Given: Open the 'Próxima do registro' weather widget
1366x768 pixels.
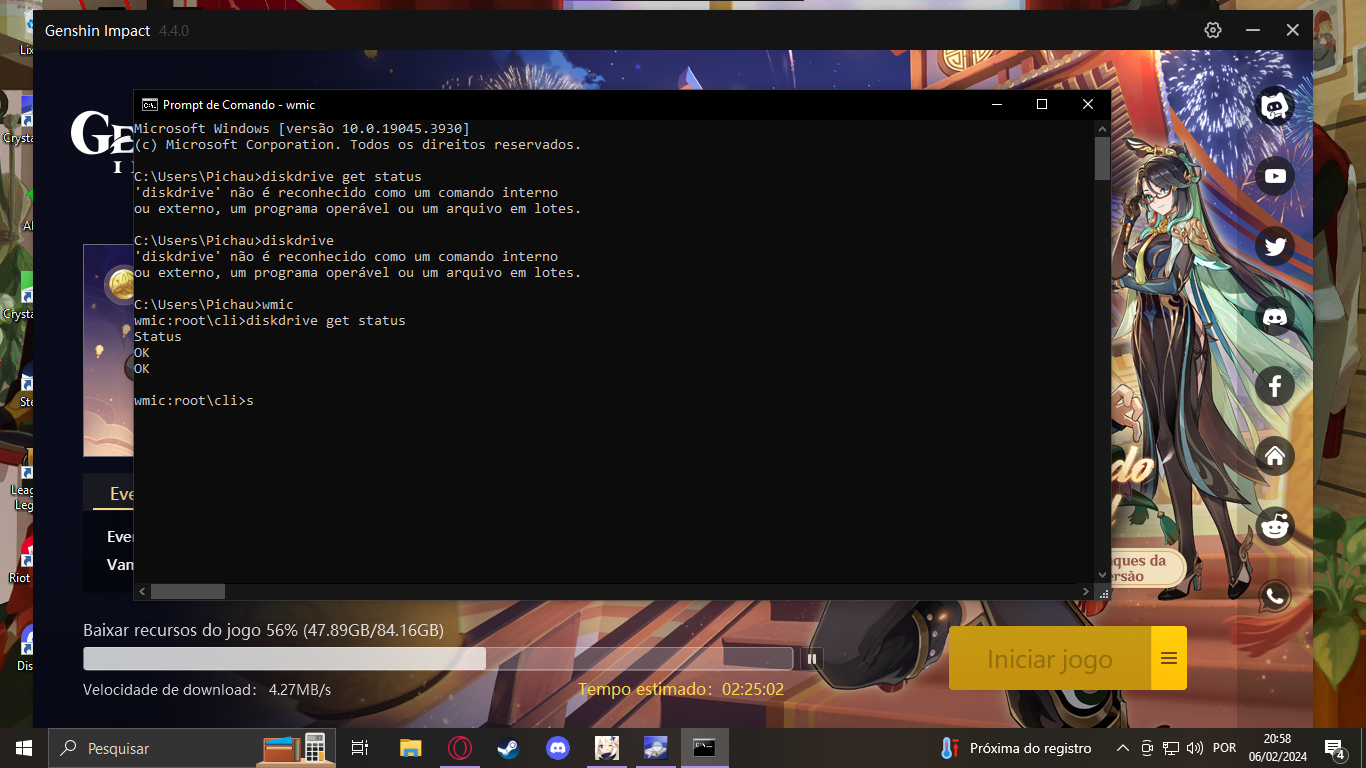Looking at the screenshot, I should click(x=1017, y=748).
